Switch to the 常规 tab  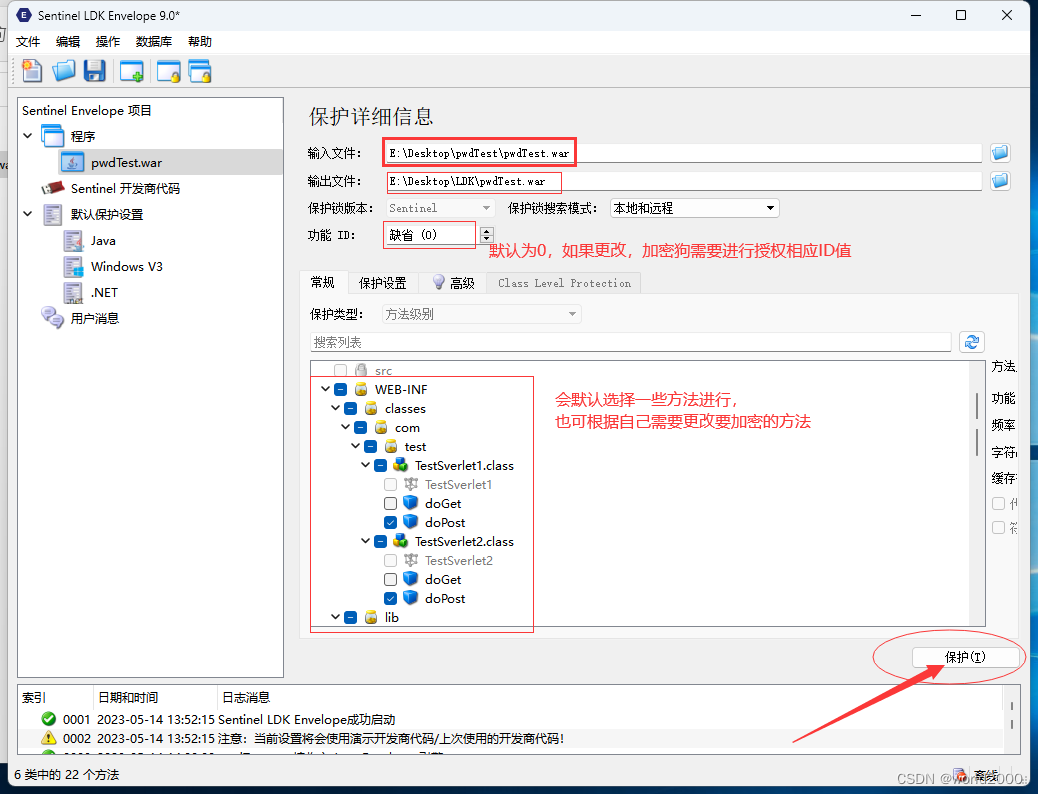323,283
